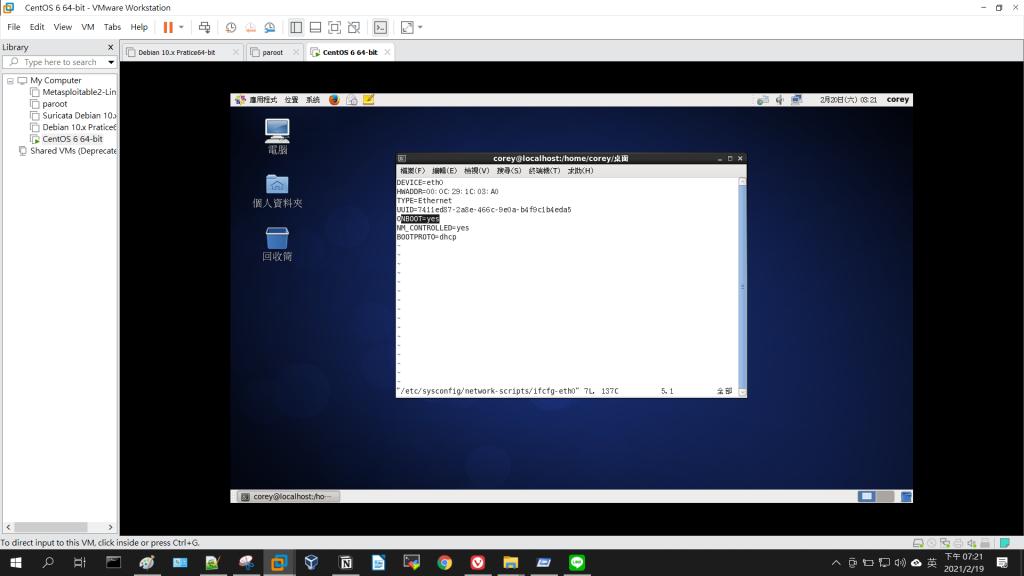Enter full screen mode icon
1024x576 pixels.
point(334,27)
